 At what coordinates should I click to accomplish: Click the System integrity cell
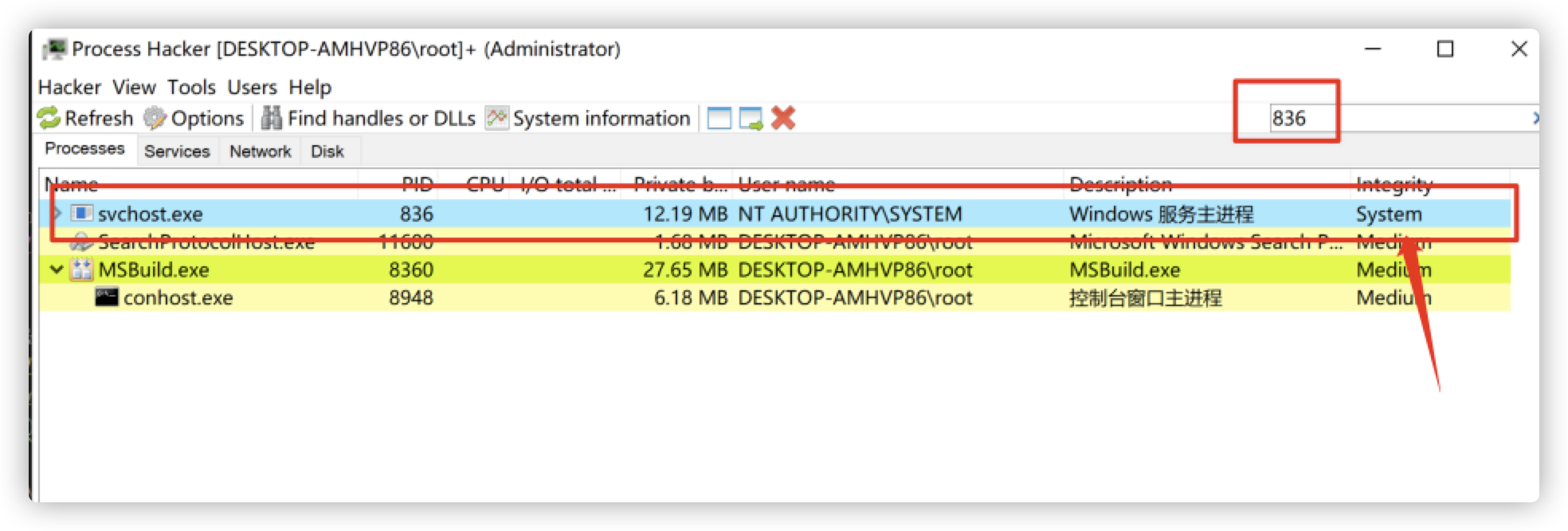point(1389,214)
